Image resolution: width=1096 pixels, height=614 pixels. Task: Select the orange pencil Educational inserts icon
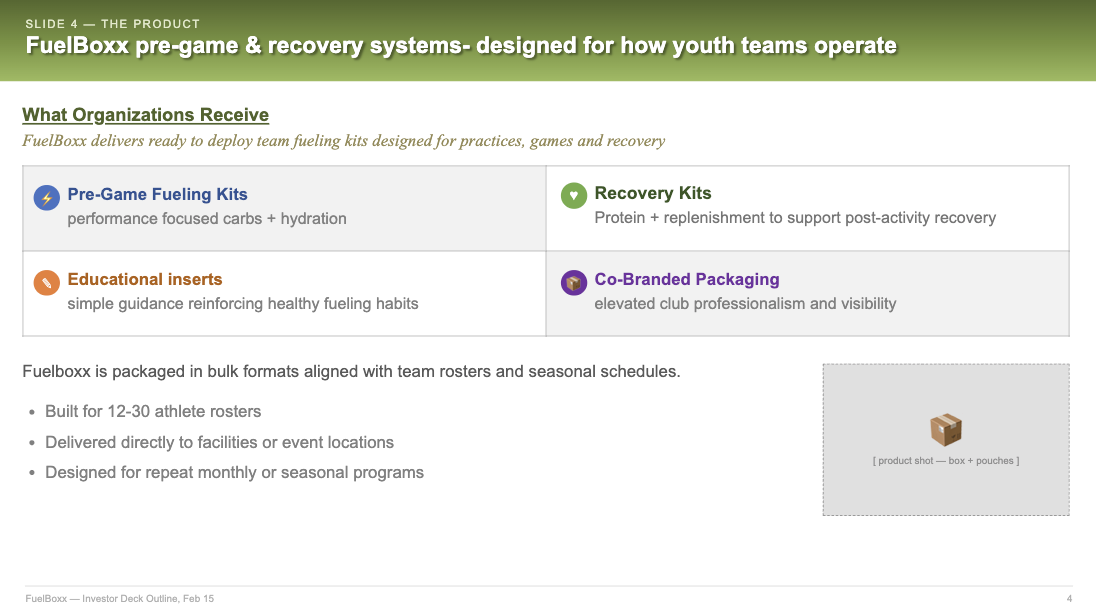(x=47, y=283)
